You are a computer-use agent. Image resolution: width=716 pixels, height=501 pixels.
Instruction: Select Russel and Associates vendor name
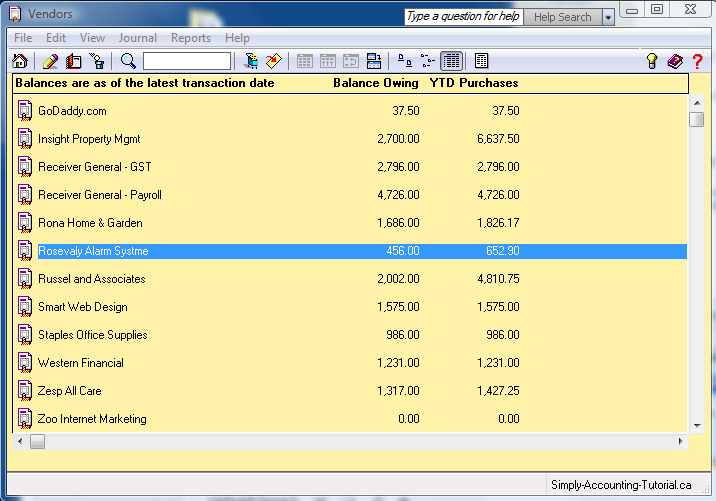92,279
